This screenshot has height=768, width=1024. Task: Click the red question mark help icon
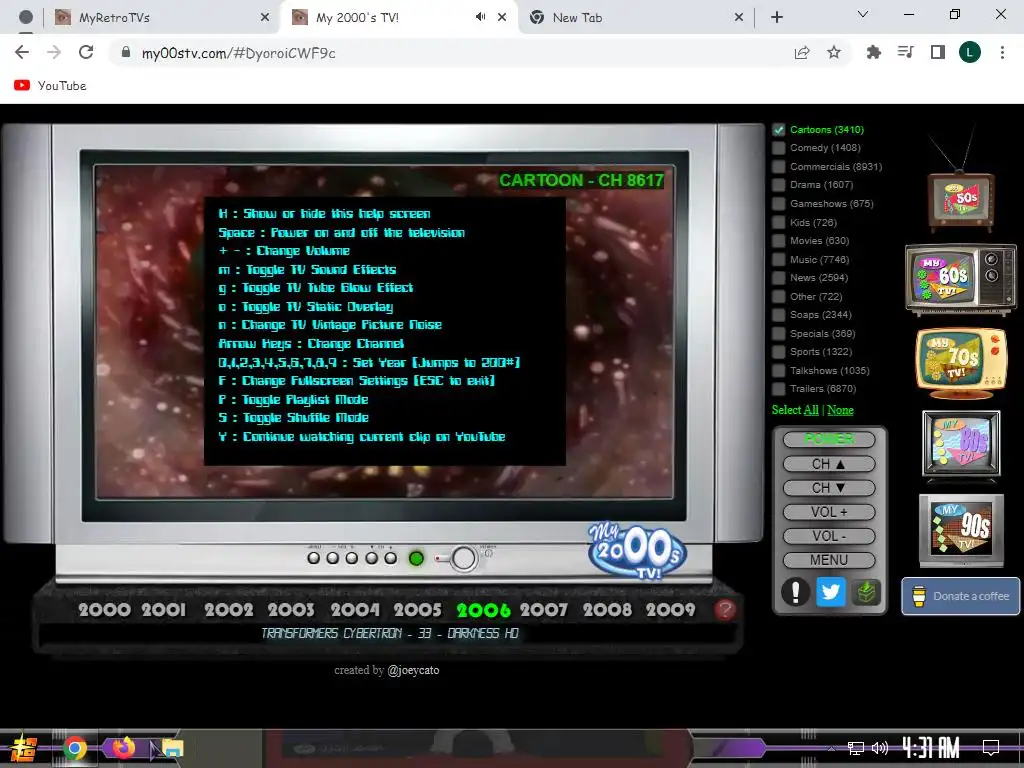point(725,609)
